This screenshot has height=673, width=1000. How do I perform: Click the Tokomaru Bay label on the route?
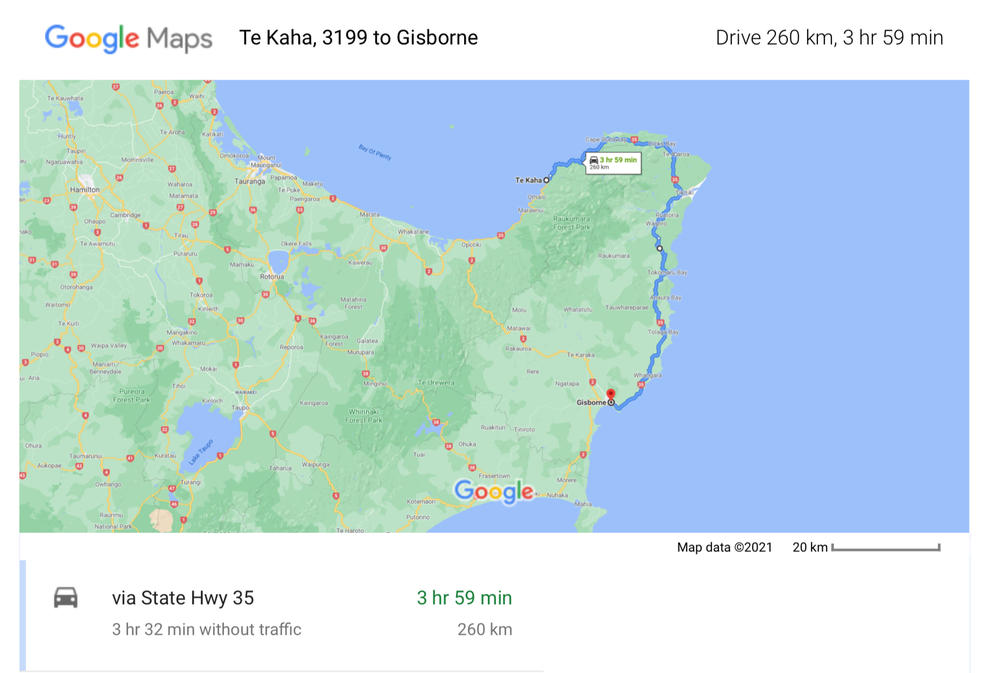667,272
